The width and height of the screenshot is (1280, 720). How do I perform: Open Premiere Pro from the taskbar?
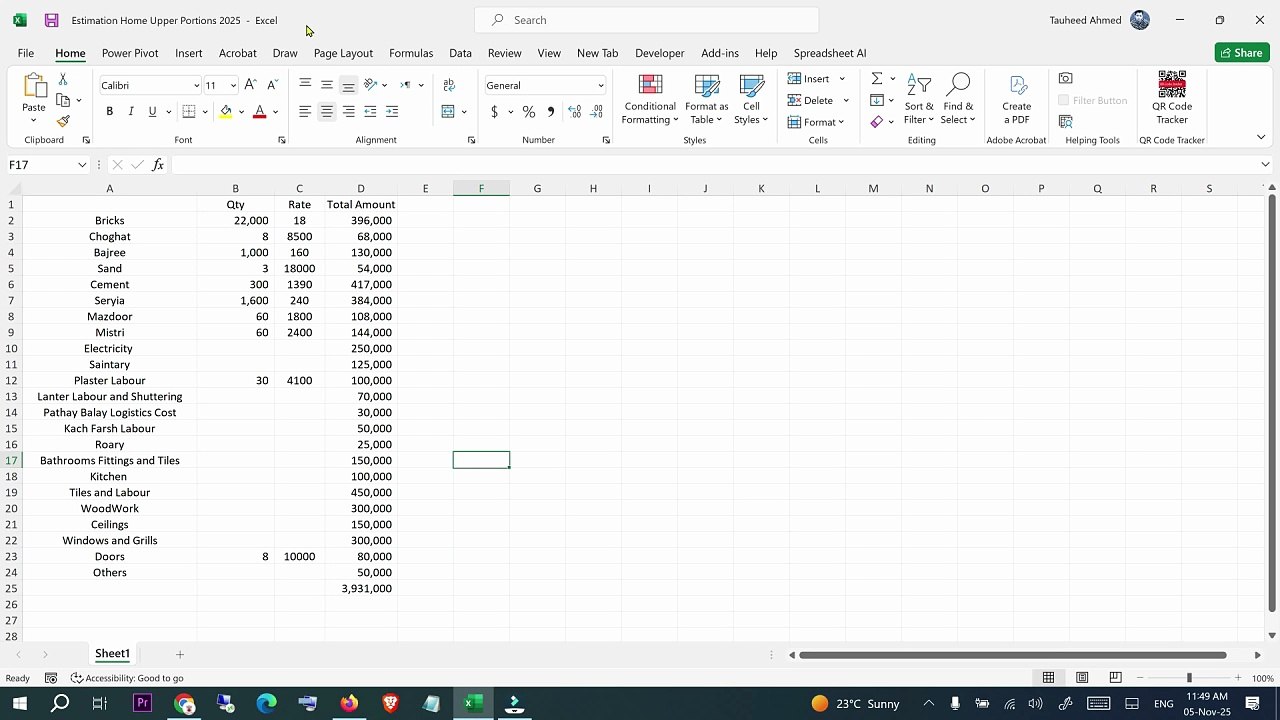pyautogui.click(x=142, y=703)
